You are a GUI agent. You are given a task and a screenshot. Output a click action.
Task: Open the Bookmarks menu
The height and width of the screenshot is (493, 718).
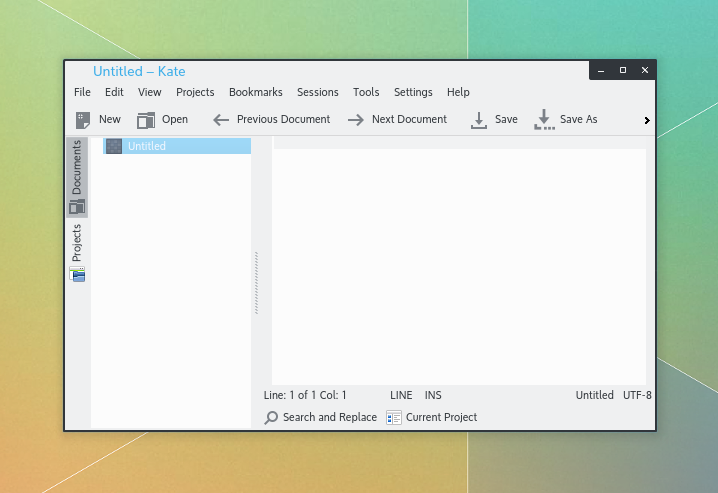(x=256, y=92)
